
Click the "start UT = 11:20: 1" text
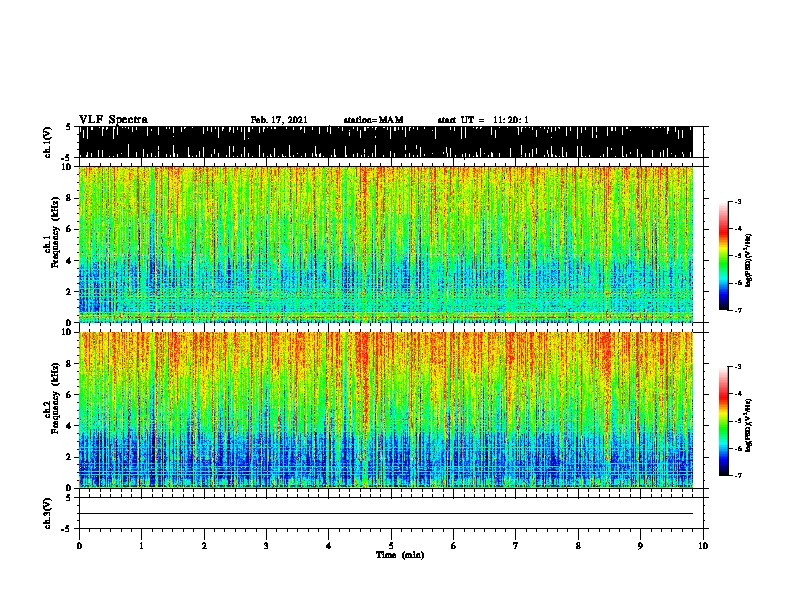(x=483, y=120)
